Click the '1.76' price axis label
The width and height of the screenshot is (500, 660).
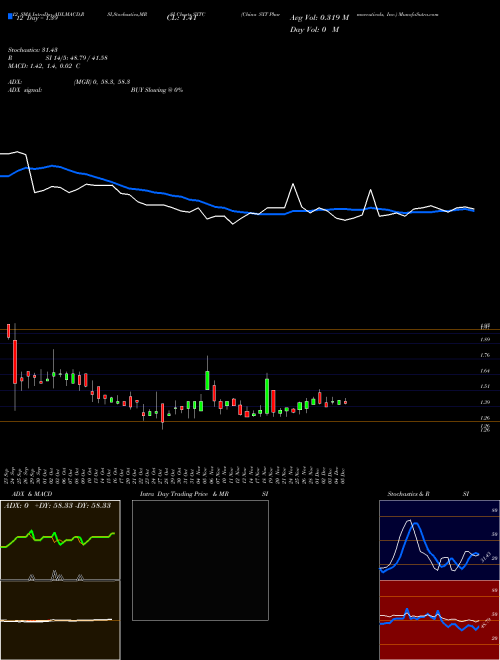point(485,355)
